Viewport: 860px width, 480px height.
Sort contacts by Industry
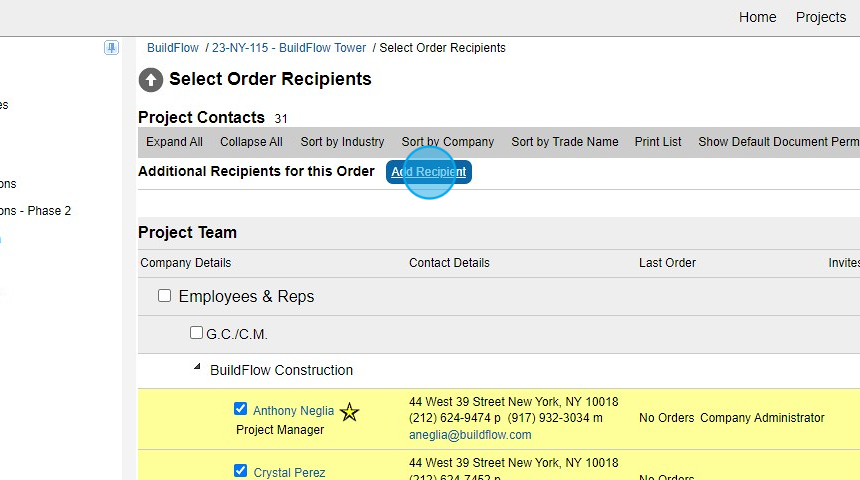[342, 142]
